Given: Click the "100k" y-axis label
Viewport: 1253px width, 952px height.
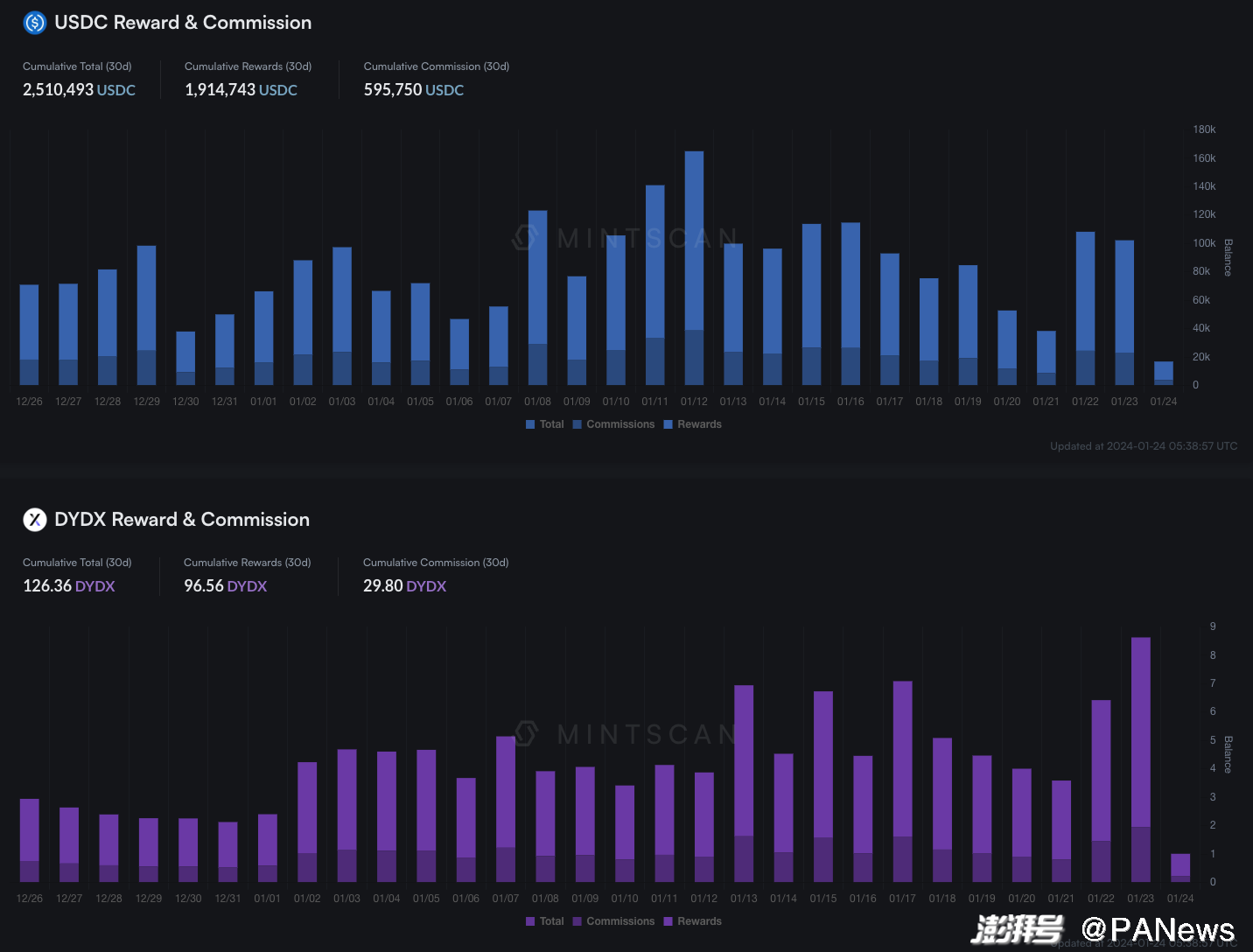Looking at the screenshot, I should (x=1204, y=243).
